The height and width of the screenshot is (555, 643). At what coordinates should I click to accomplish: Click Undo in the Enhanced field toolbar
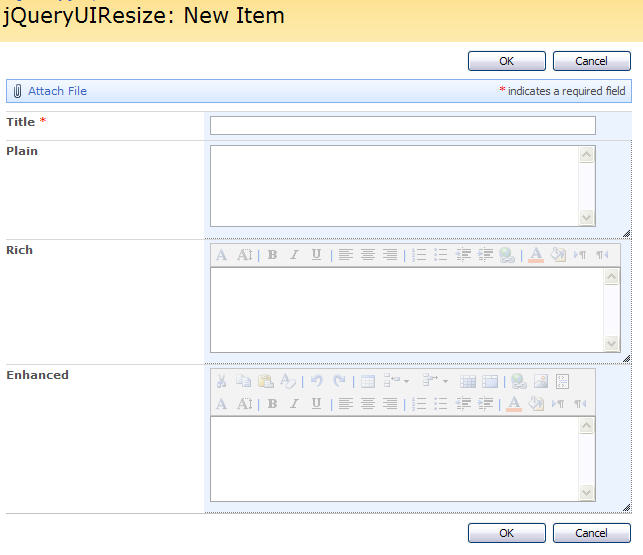click(x=316, y=381)
